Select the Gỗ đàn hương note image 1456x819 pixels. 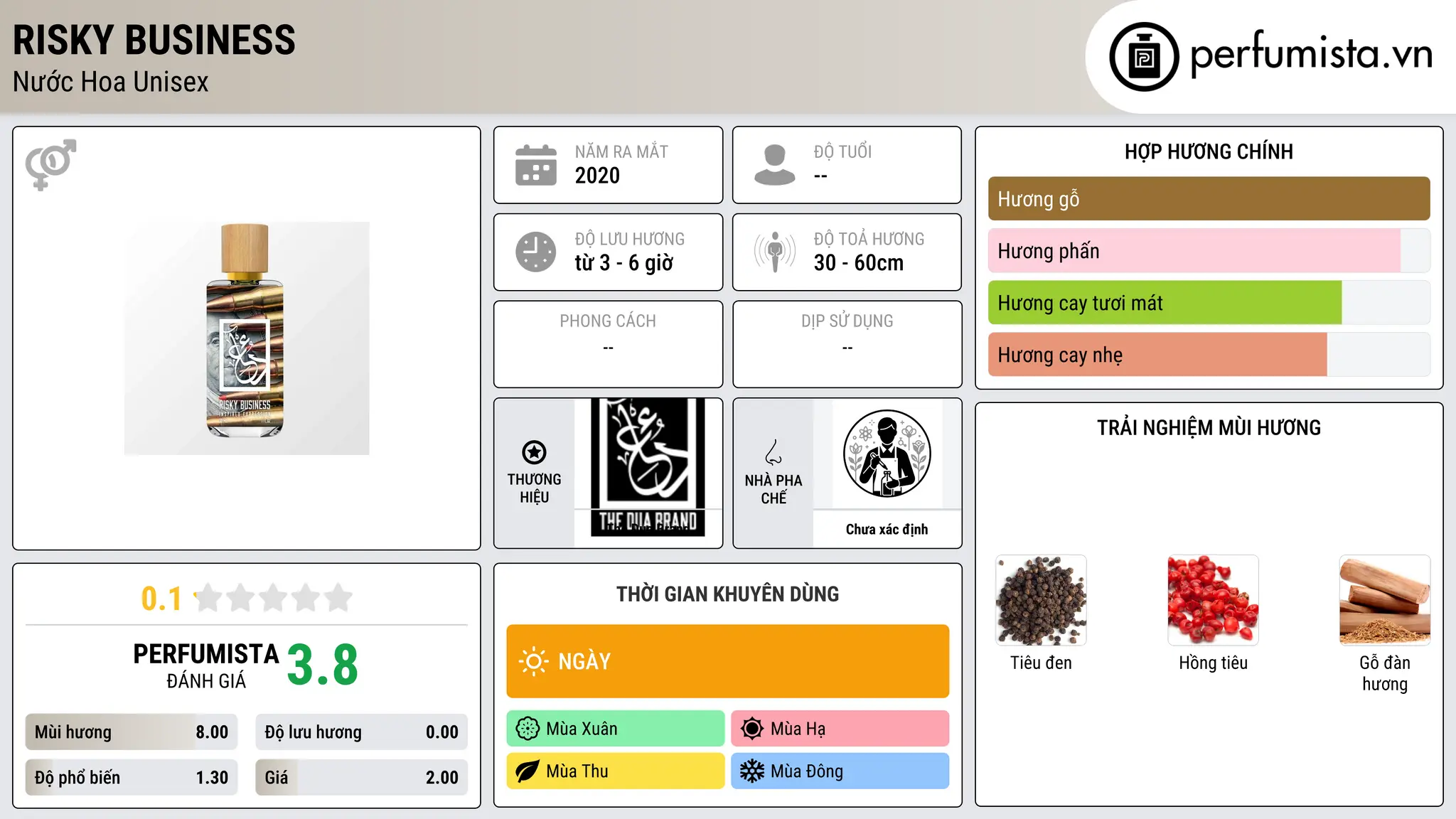[x=1385, y=600]
